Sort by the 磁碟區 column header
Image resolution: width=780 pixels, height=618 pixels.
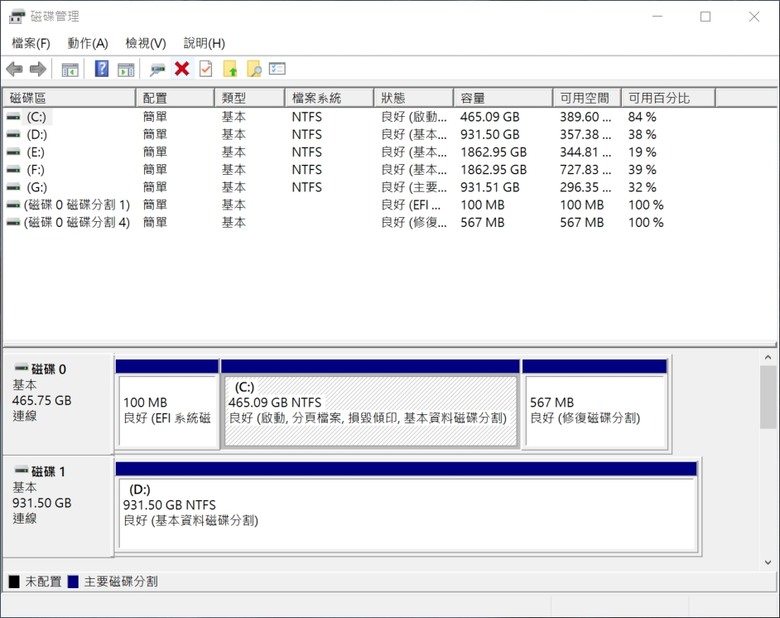tap(69, 98)
